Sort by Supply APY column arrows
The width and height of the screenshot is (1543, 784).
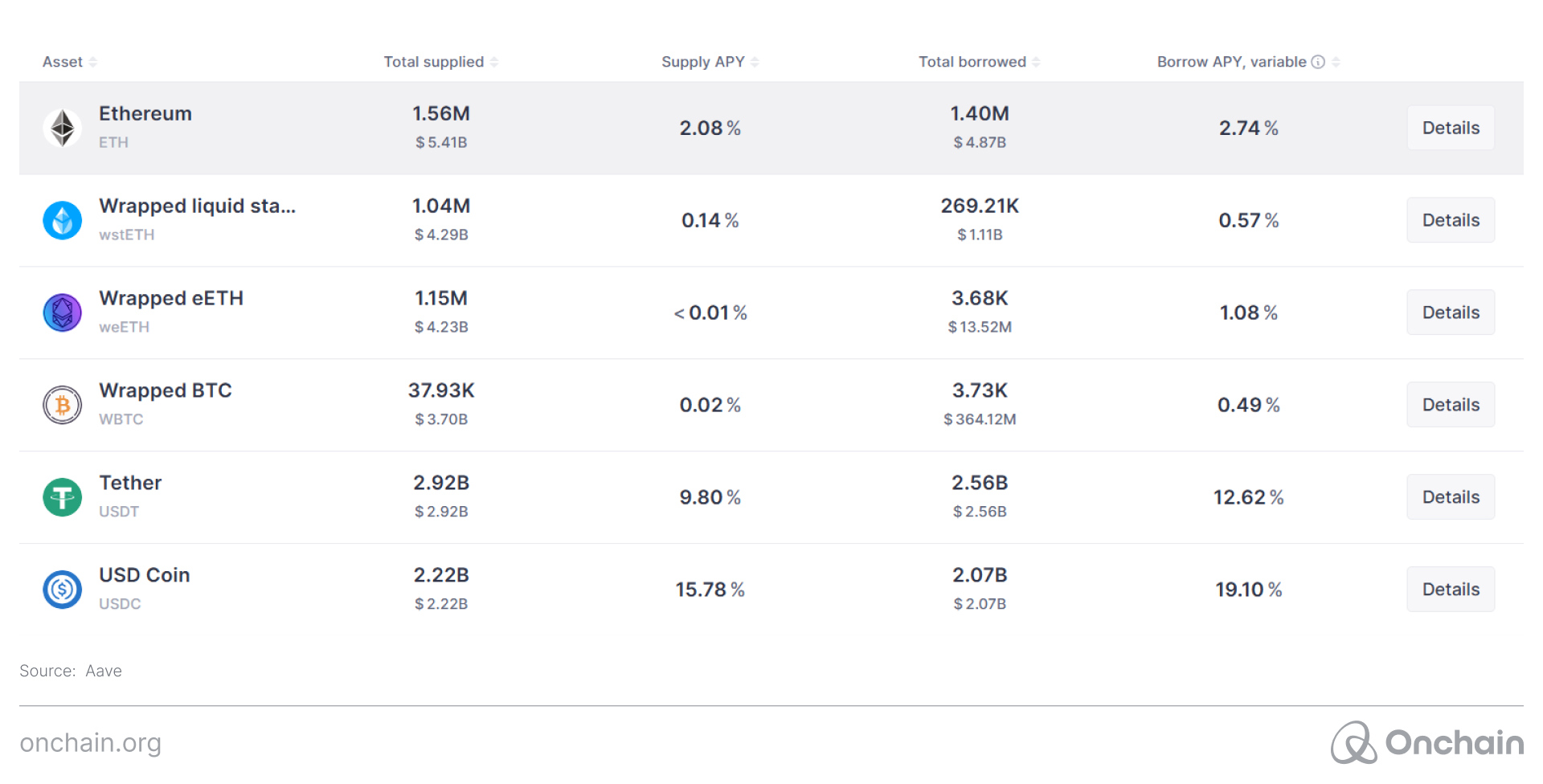[x=755, y=62]
